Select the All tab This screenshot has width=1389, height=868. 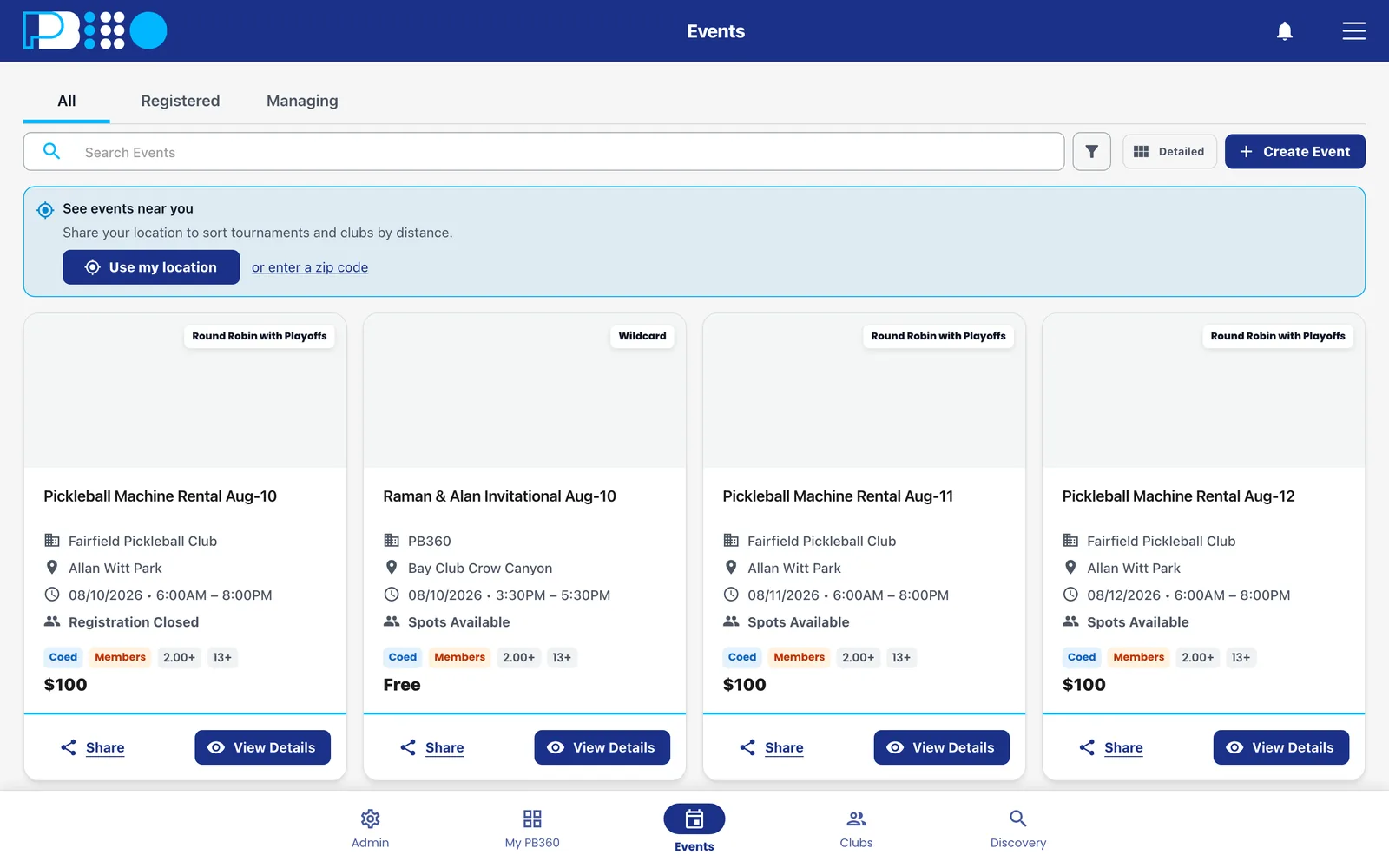point(67,101)
